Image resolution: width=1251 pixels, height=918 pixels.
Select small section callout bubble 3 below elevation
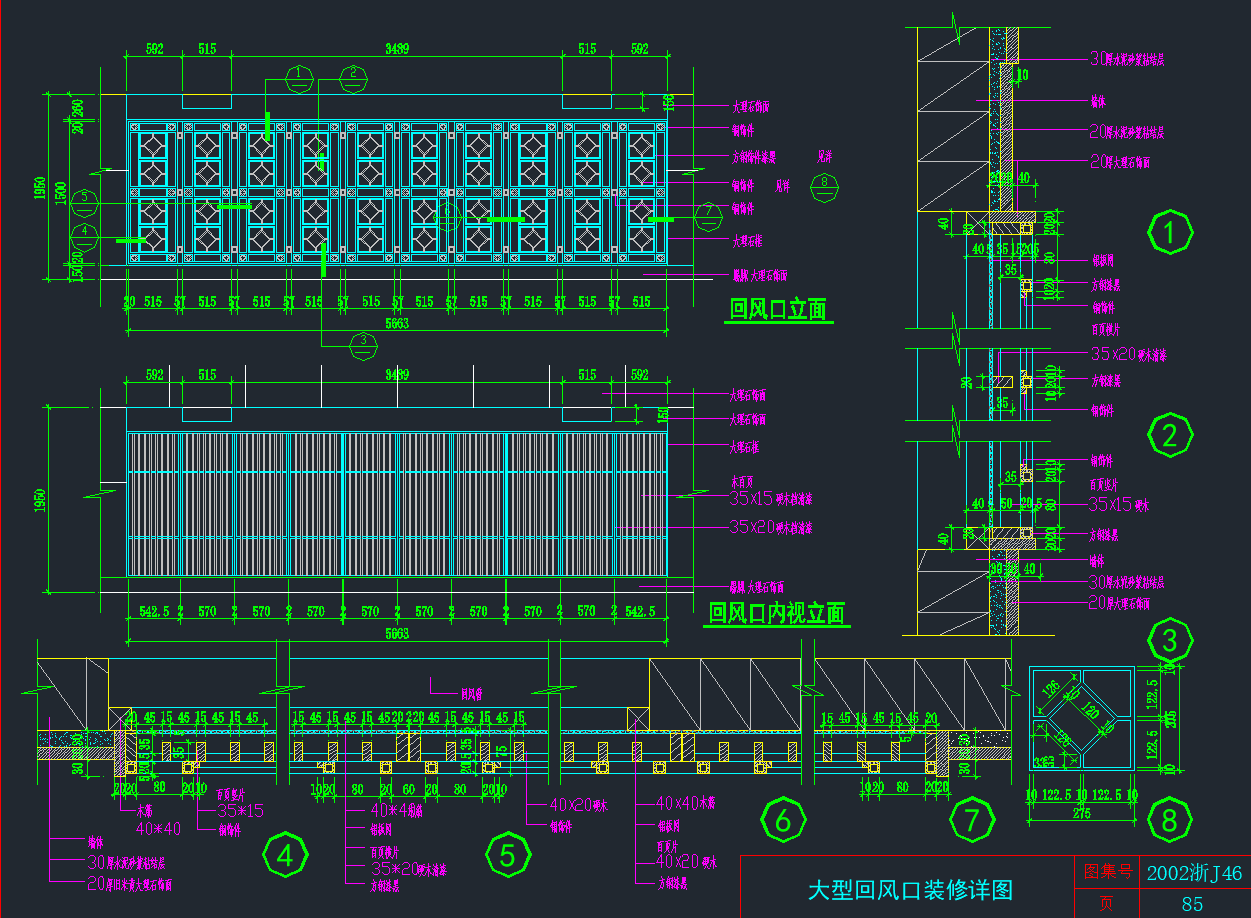[x=363, y=343]
